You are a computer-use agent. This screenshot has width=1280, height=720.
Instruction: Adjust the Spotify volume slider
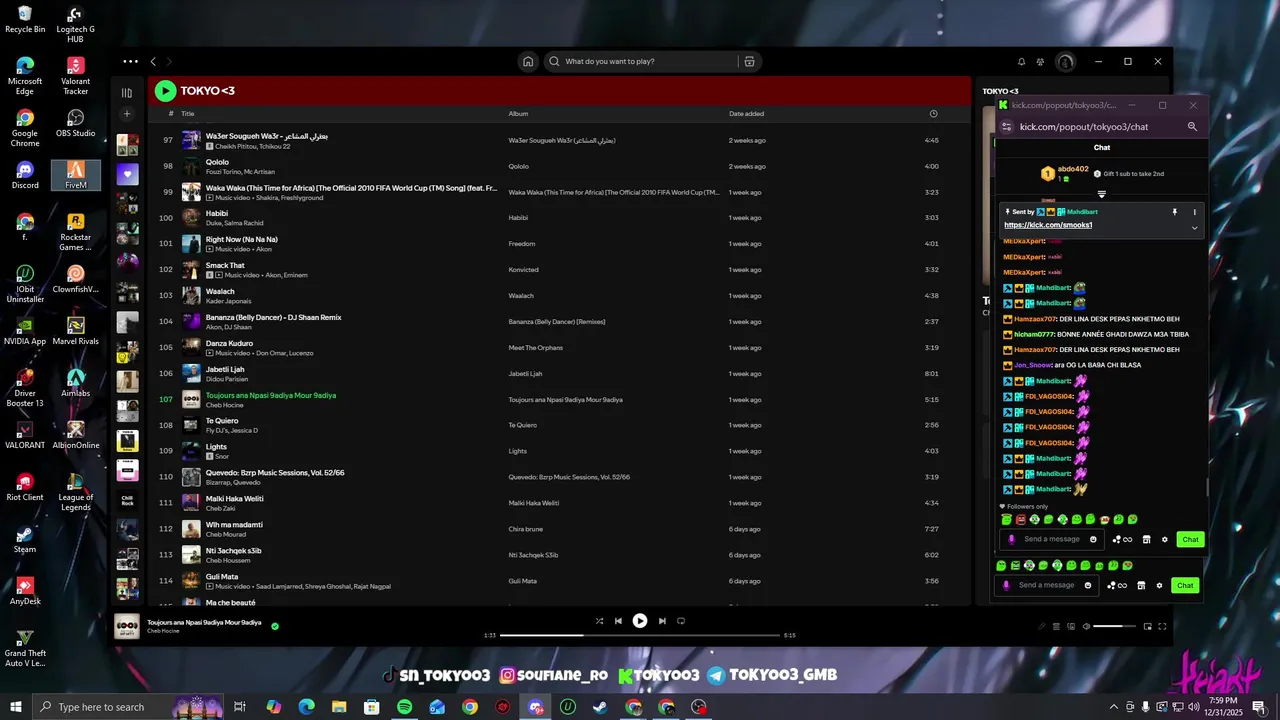coord(1115,626)
